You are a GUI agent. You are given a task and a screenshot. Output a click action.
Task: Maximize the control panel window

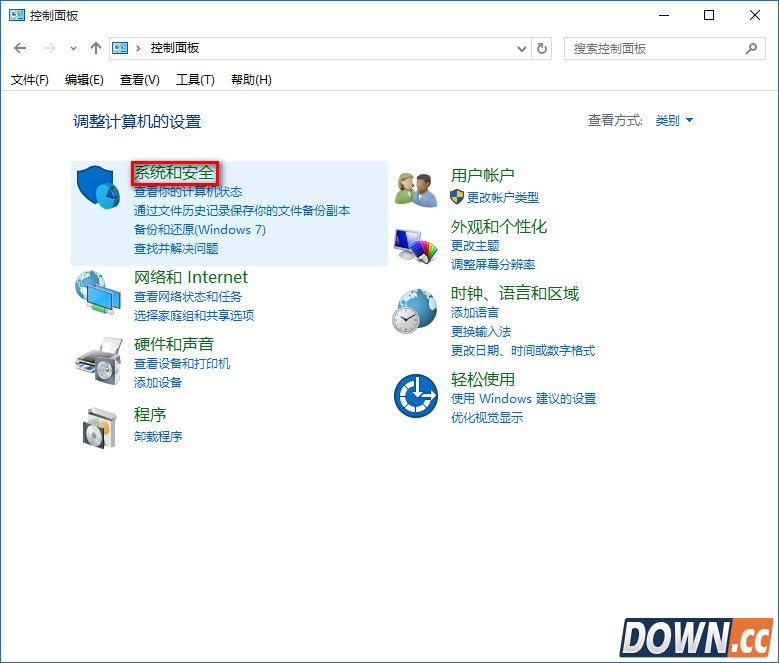click(x=709, y=15)
